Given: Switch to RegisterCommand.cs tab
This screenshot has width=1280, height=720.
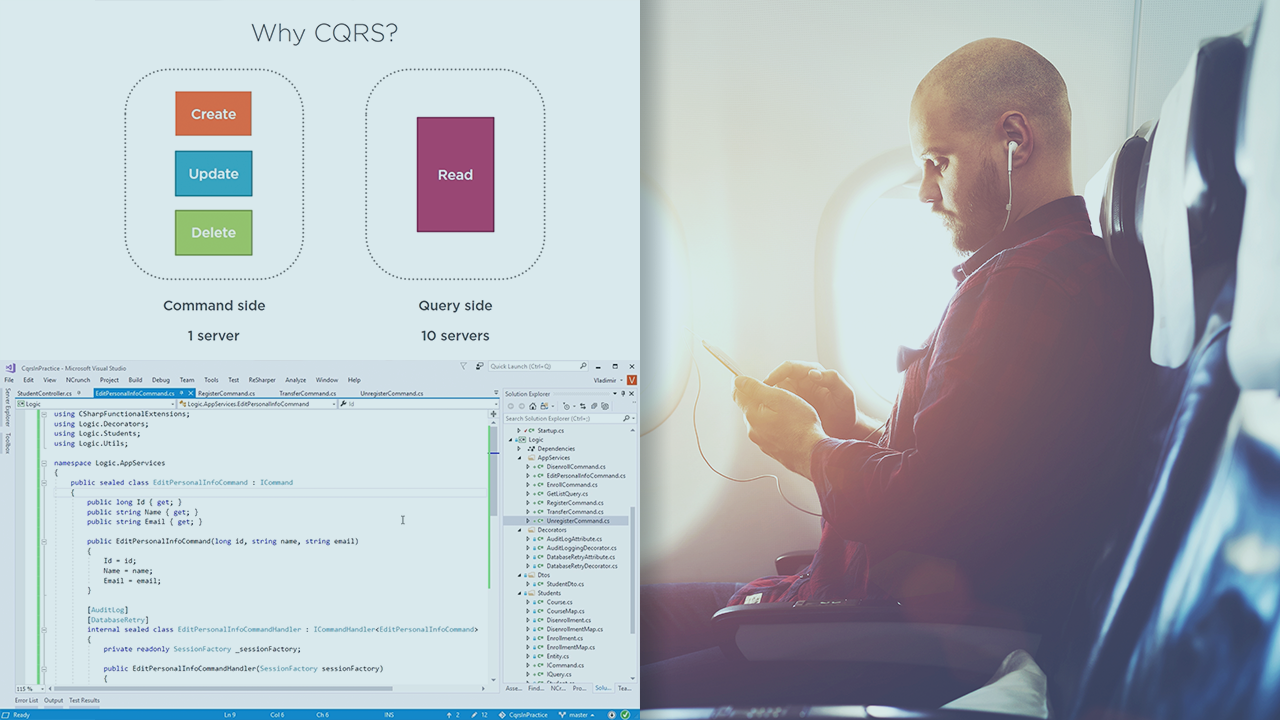Looking at the screenshot, I should (226, 393).
